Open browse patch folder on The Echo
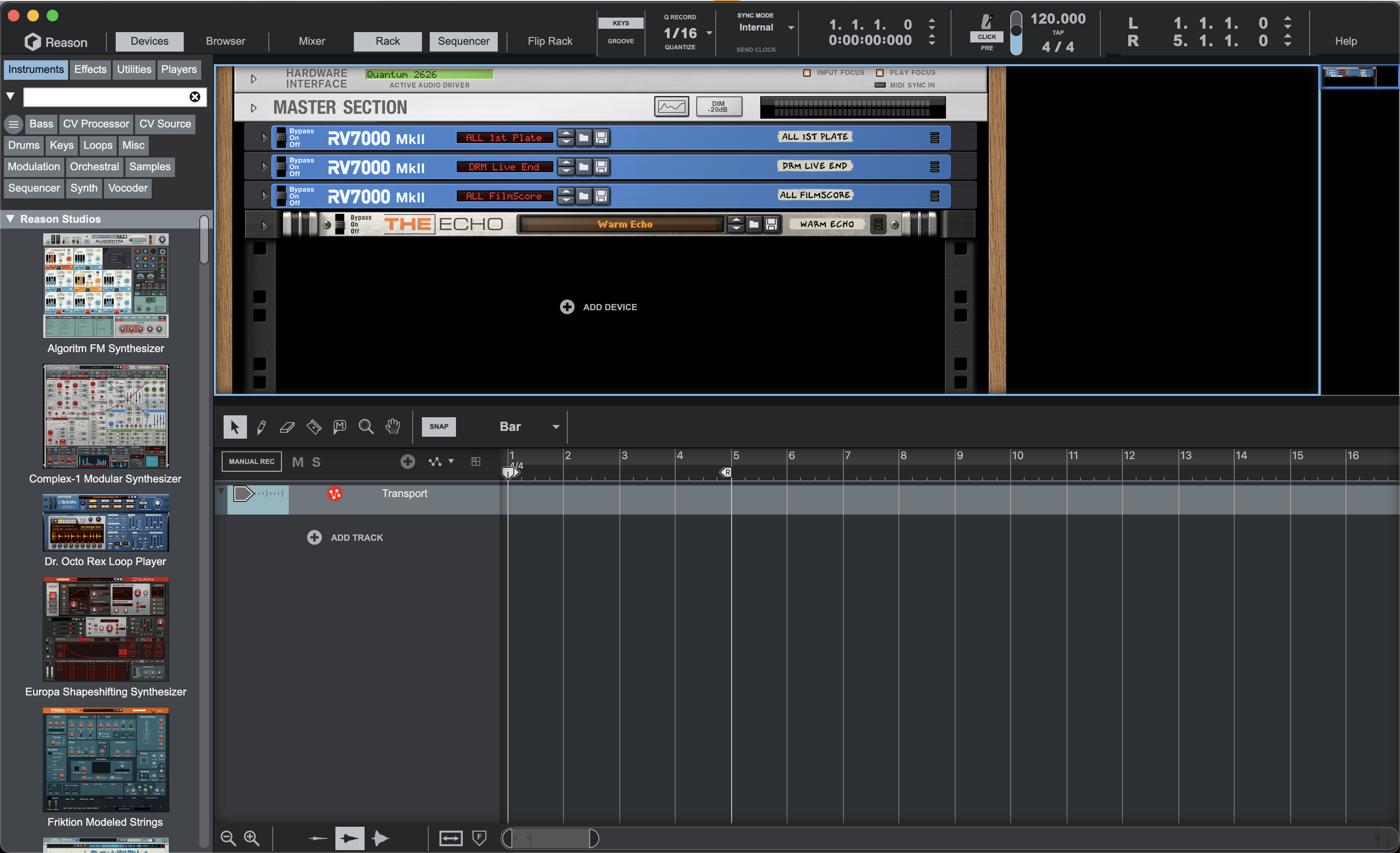1400x853 pixels. 753,225
